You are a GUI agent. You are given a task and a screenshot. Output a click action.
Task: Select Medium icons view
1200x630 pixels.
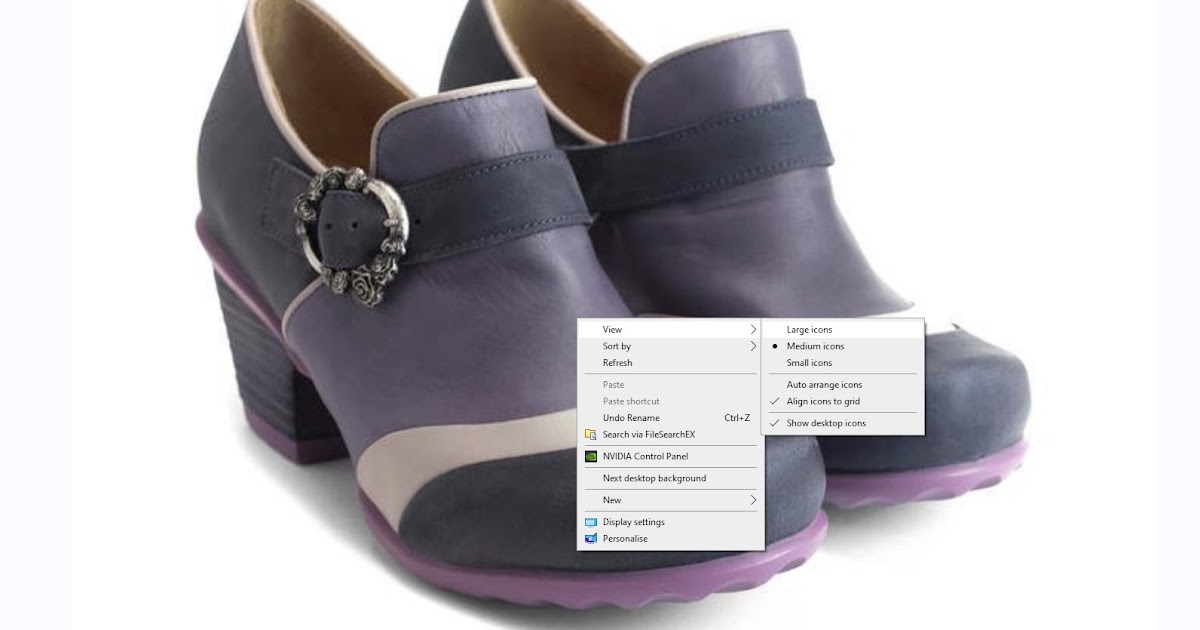(815, 345)
